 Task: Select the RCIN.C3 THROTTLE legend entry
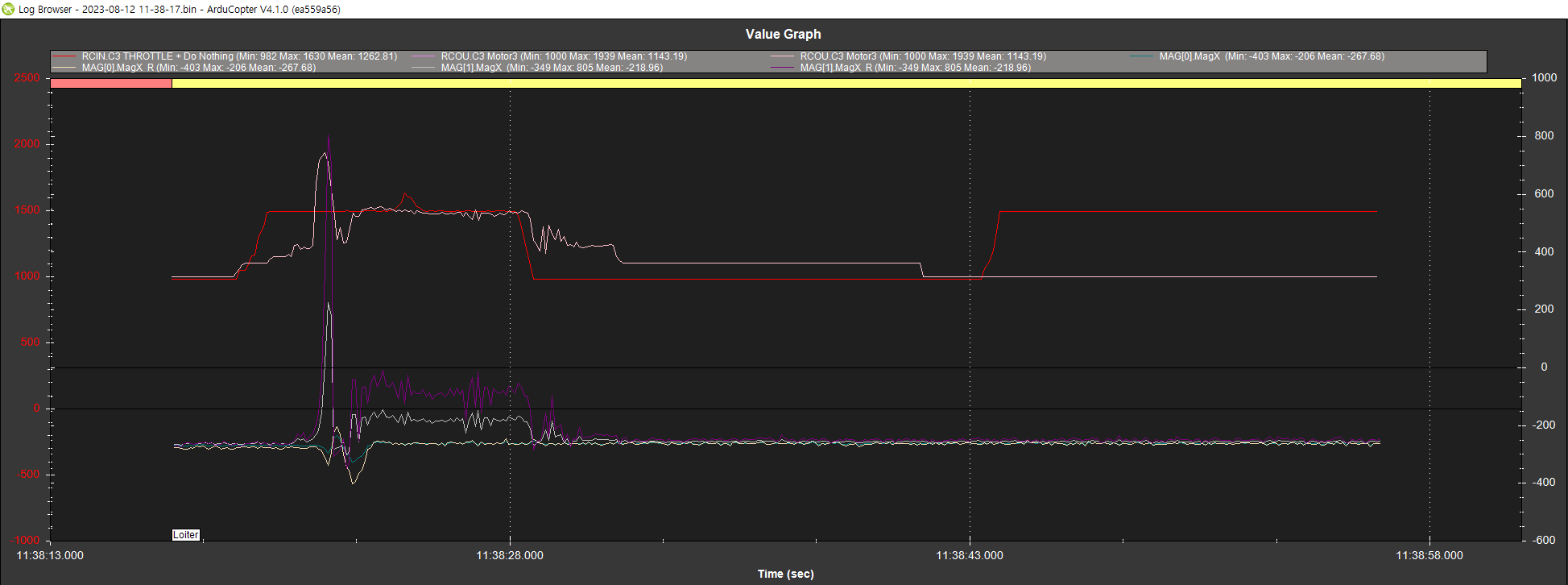(x=239, y=56)
